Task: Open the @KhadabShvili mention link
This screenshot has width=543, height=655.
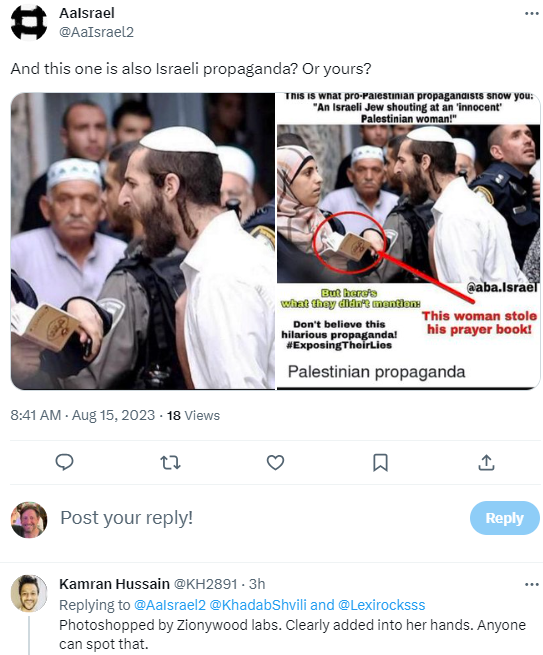Action: (x=258, y=605)
